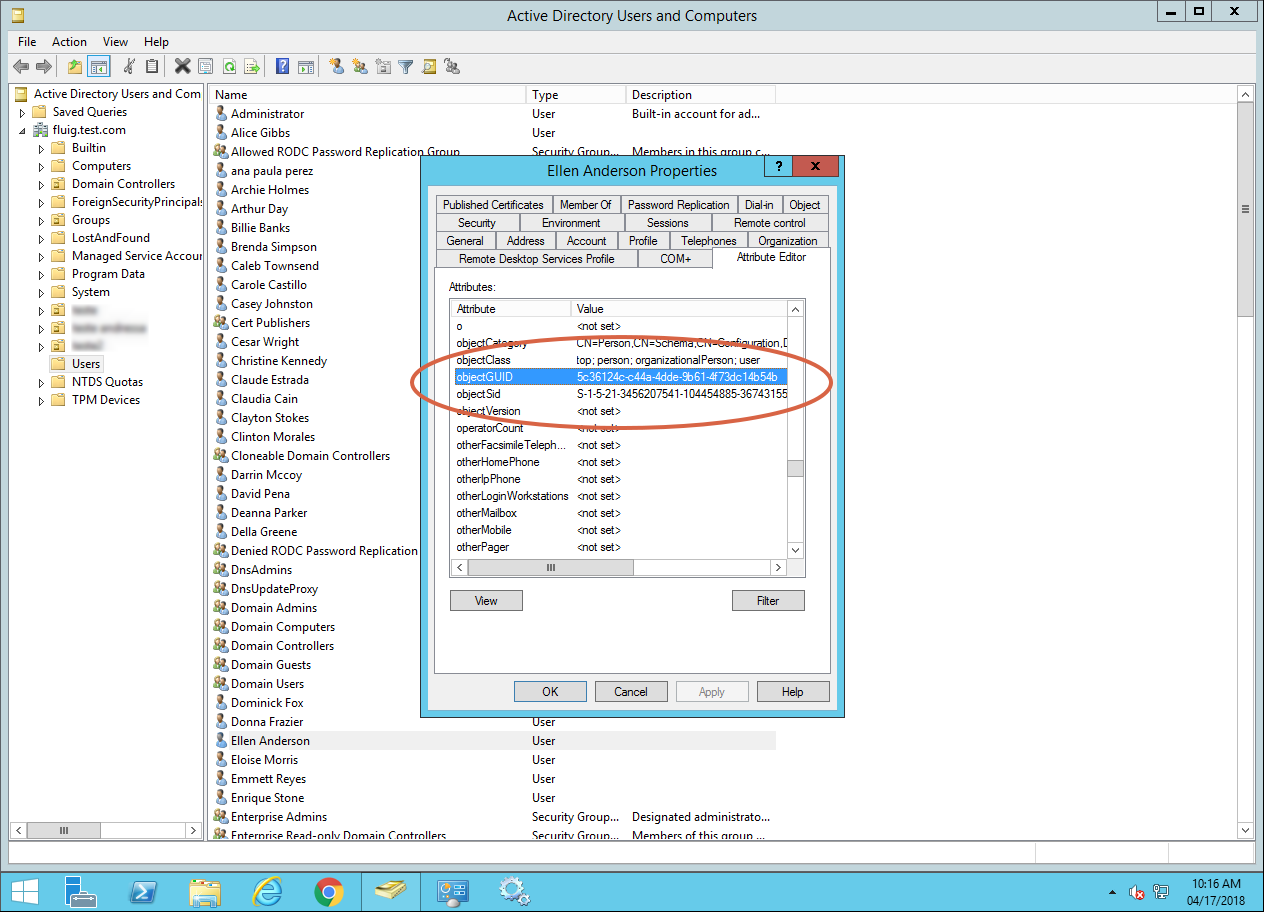Click the Find objects toolbar icon
1264x912 pixels.
429,67
